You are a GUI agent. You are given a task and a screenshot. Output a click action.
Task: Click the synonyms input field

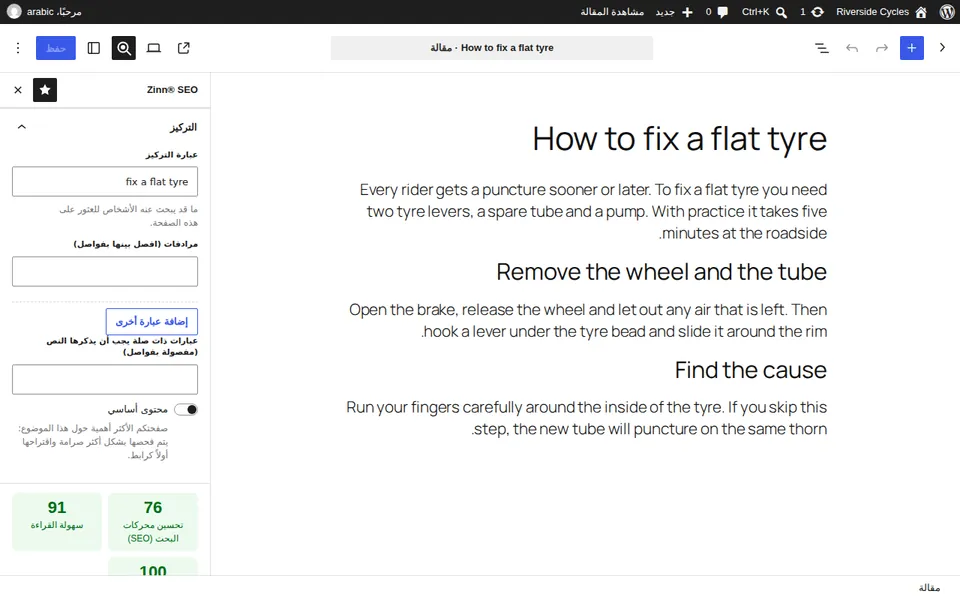(105, 271)
